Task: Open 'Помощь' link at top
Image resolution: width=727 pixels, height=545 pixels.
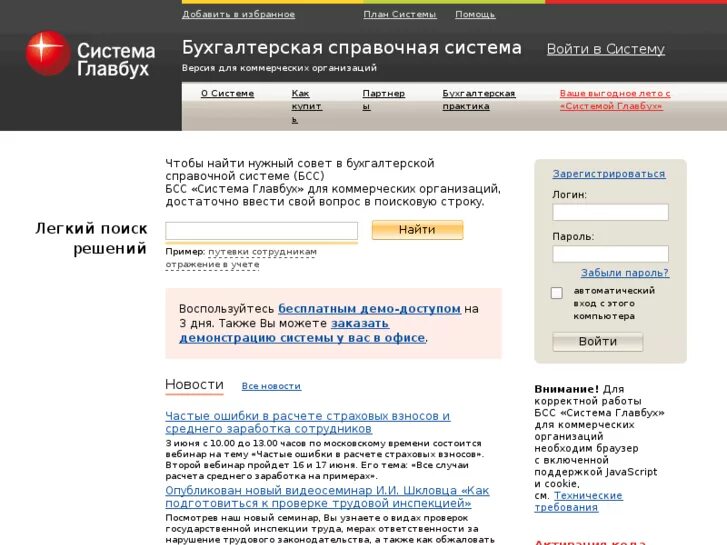Action: 475,14
